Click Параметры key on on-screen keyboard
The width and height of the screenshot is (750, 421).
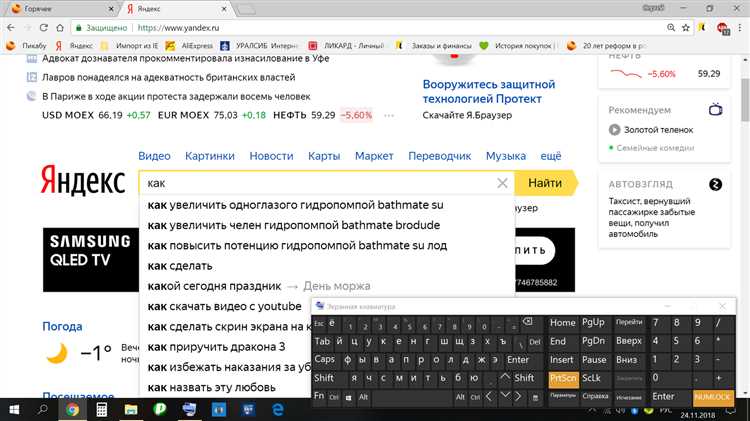pyautogui.click(x=563, y=397)
